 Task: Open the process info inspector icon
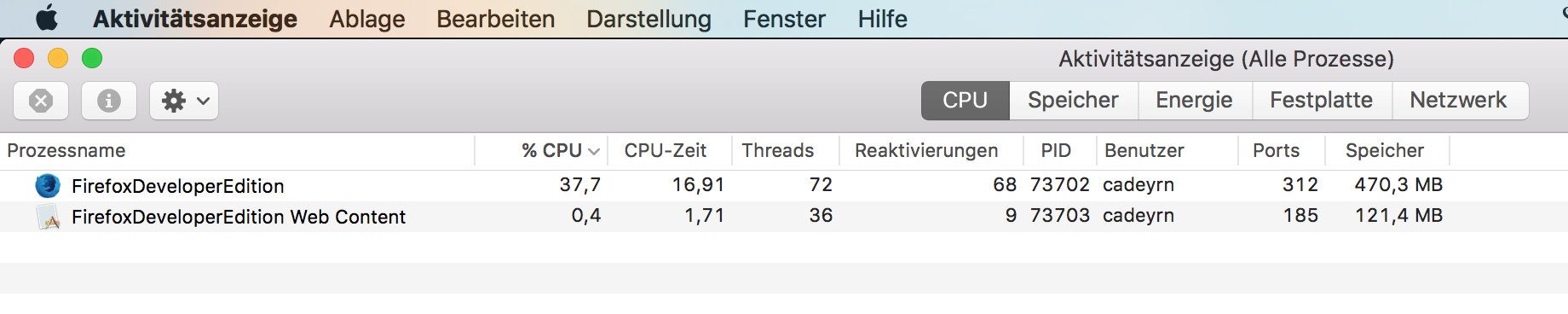coord(108,101)
